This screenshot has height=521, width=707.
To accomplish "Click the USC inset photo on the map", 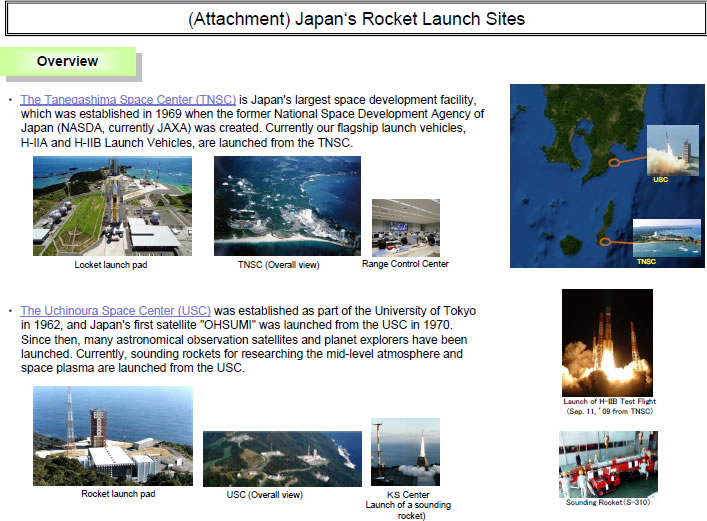I will (673, 150).
